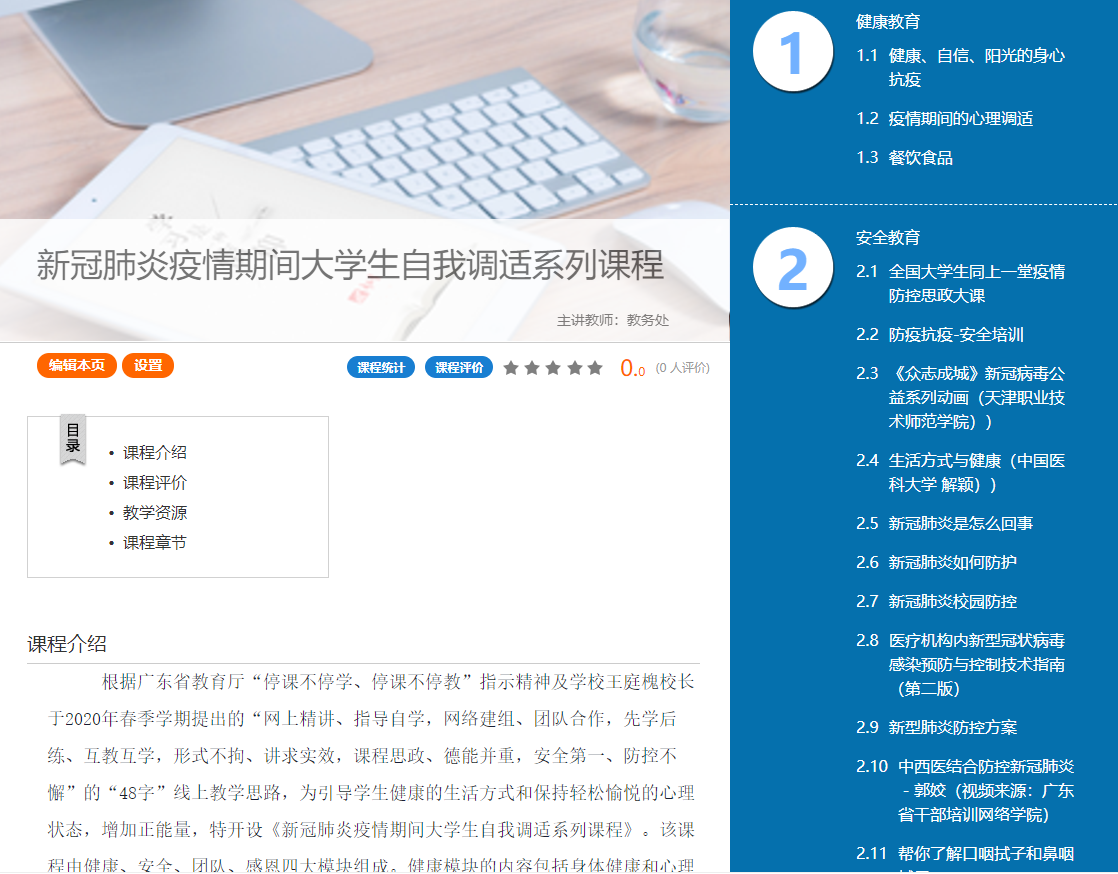1118x874 pixels.
Task: Jump to 课程介绍 in the contents list
Action: pos(155,453)
